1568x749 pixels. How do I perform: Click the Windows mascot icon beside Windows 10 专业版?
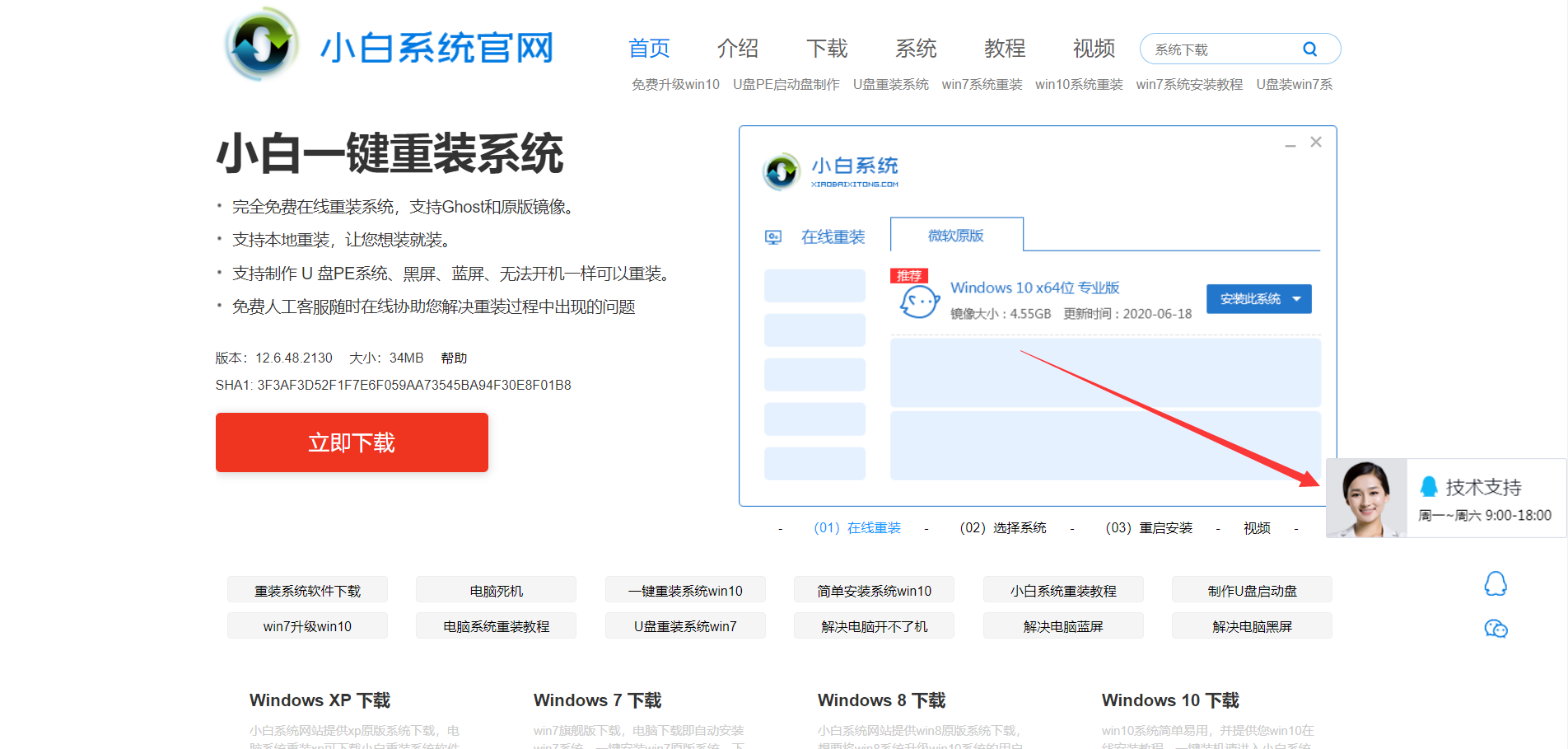click(x=917, y=300)
